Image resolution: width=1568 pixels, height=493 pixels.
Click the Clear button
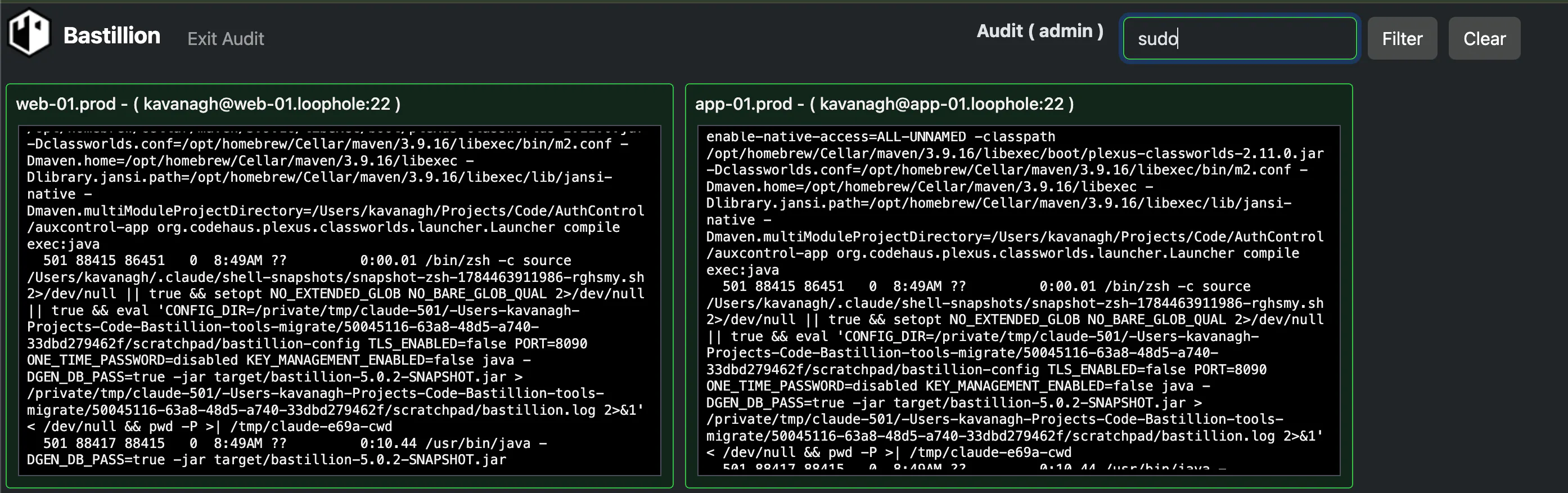[x=1484, y=38]
